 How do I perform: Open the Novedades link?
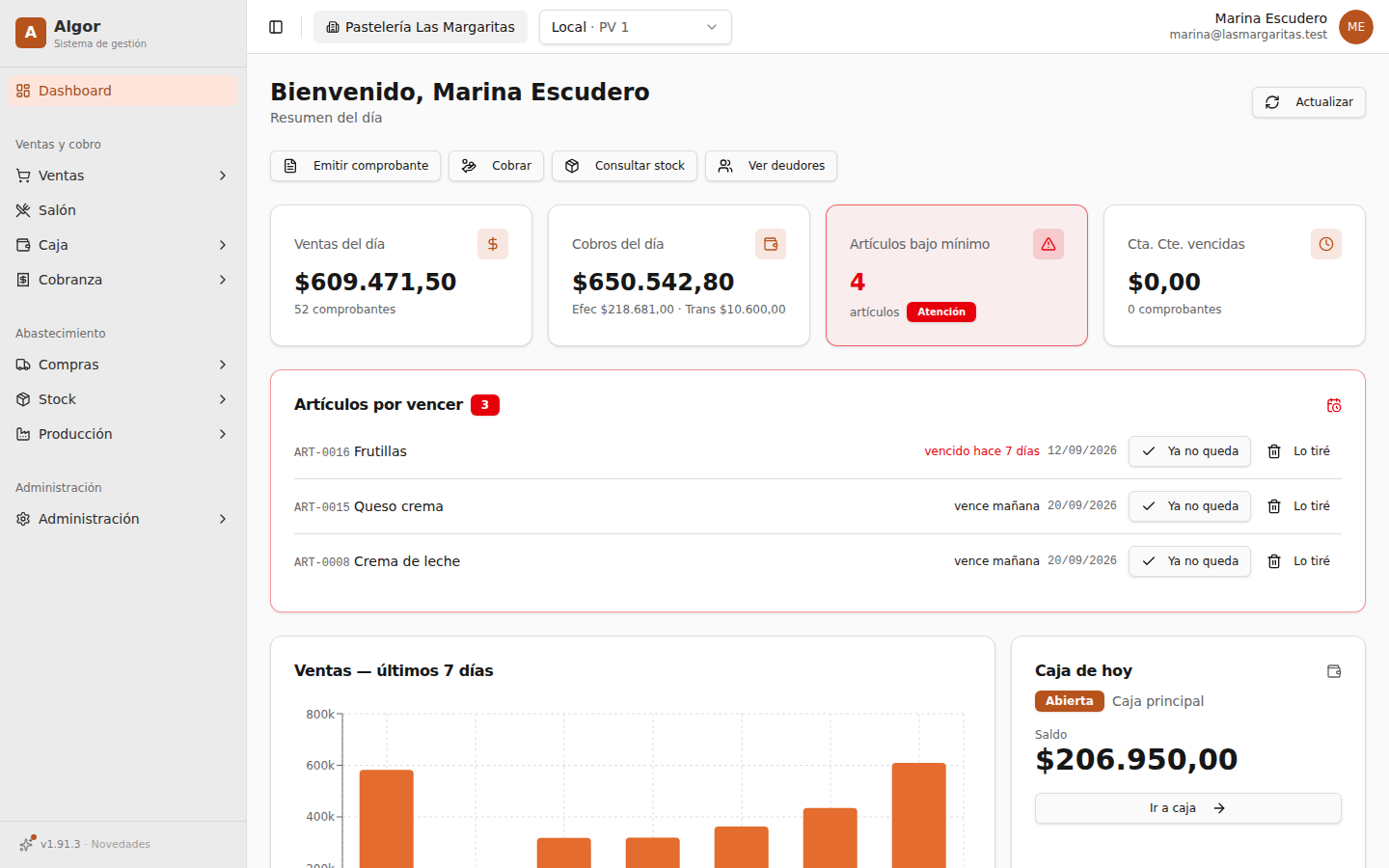click(121, 844)
